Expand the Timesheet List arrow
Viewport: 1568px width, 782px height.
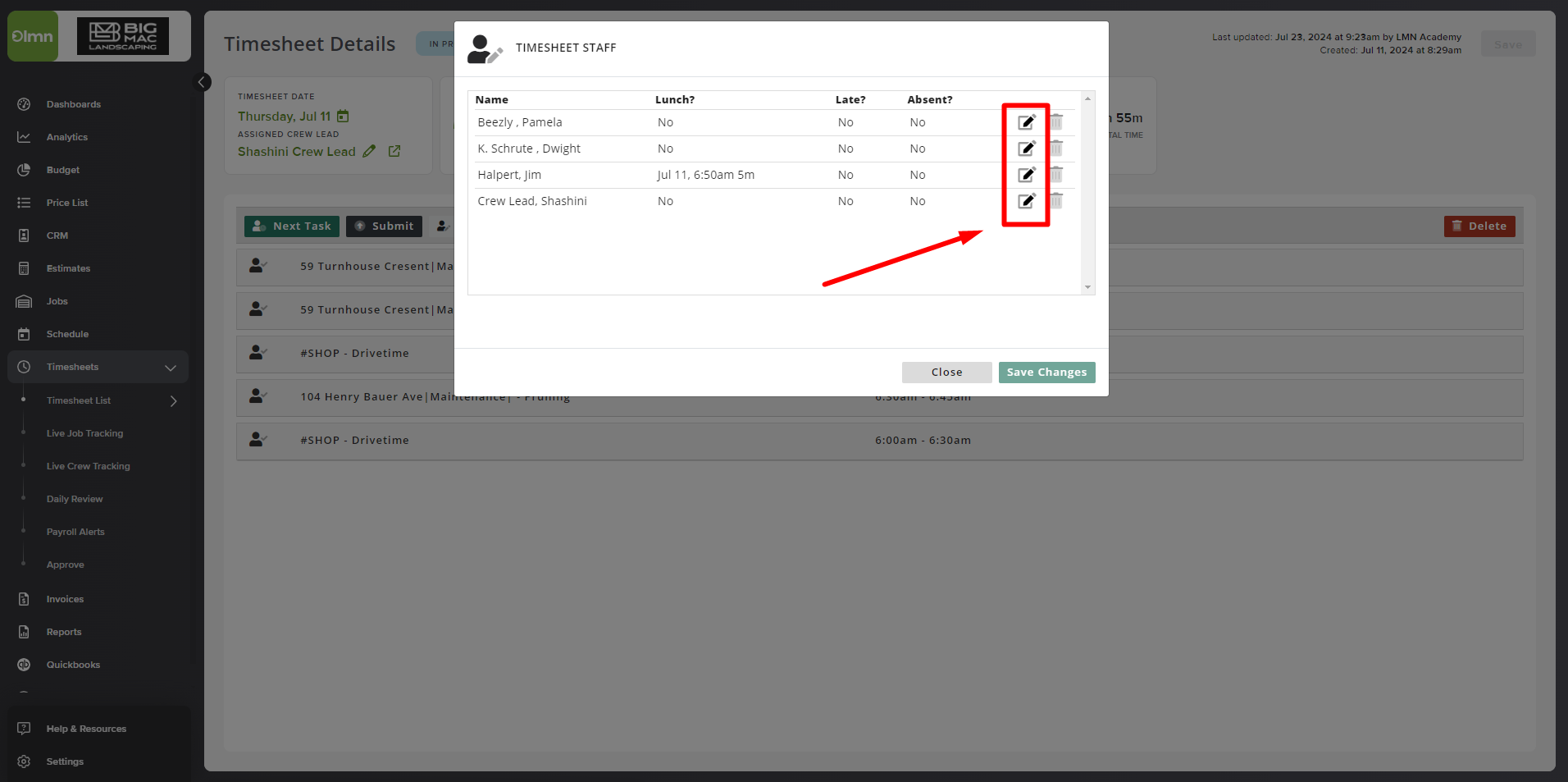(x=174, y=401)
